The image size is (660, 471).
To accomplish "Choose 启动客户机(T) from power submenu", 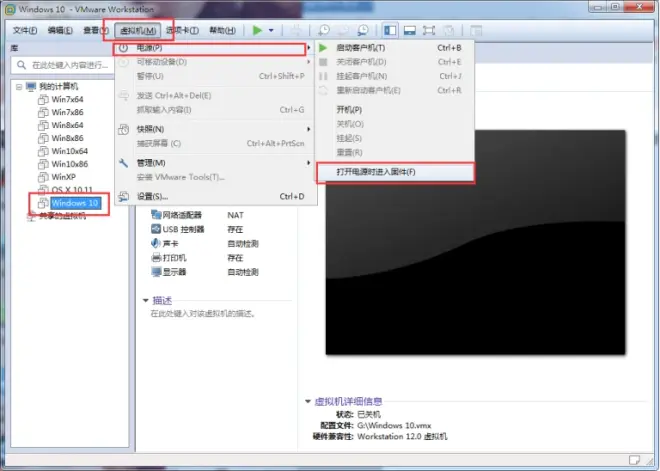I will (394, 48).
